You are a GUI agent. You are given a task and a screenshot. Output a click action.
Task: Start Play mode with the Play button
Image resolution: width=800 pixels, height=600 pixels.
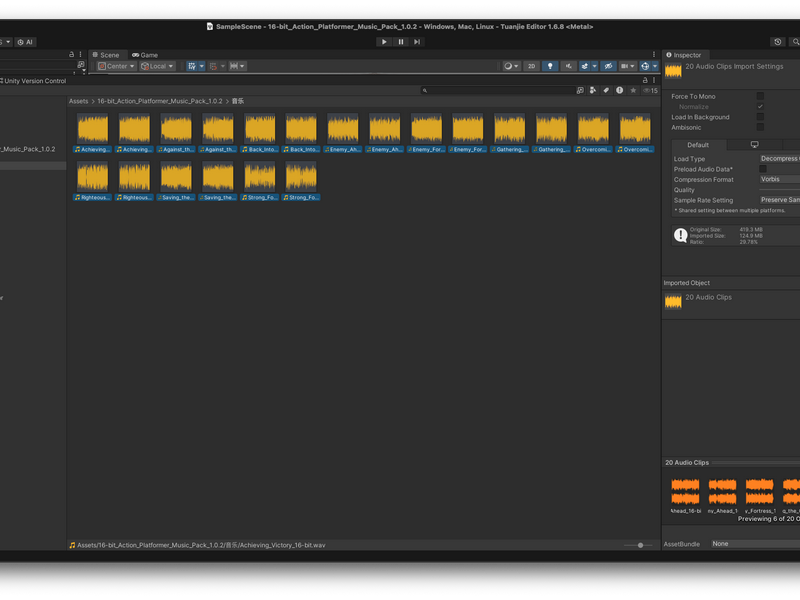pos(384,42)
